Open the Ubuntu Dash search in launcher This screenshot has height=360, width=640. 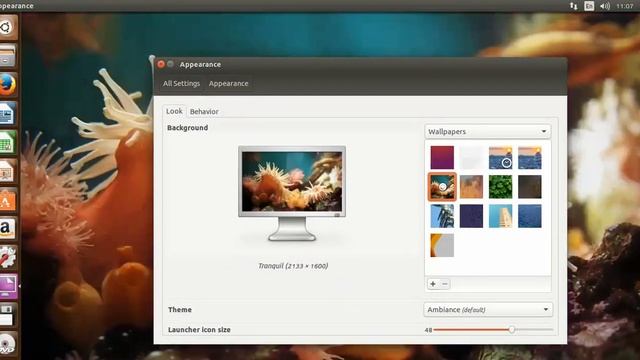coord(7,27)
